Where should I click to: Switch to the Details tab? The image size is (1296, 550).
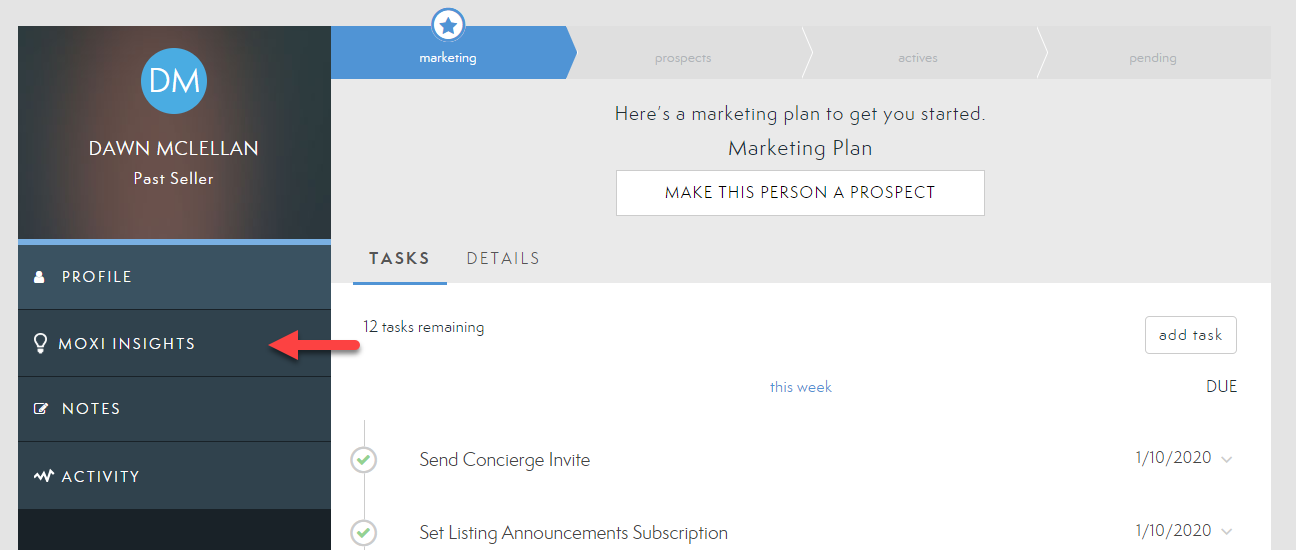coord(503,259)
